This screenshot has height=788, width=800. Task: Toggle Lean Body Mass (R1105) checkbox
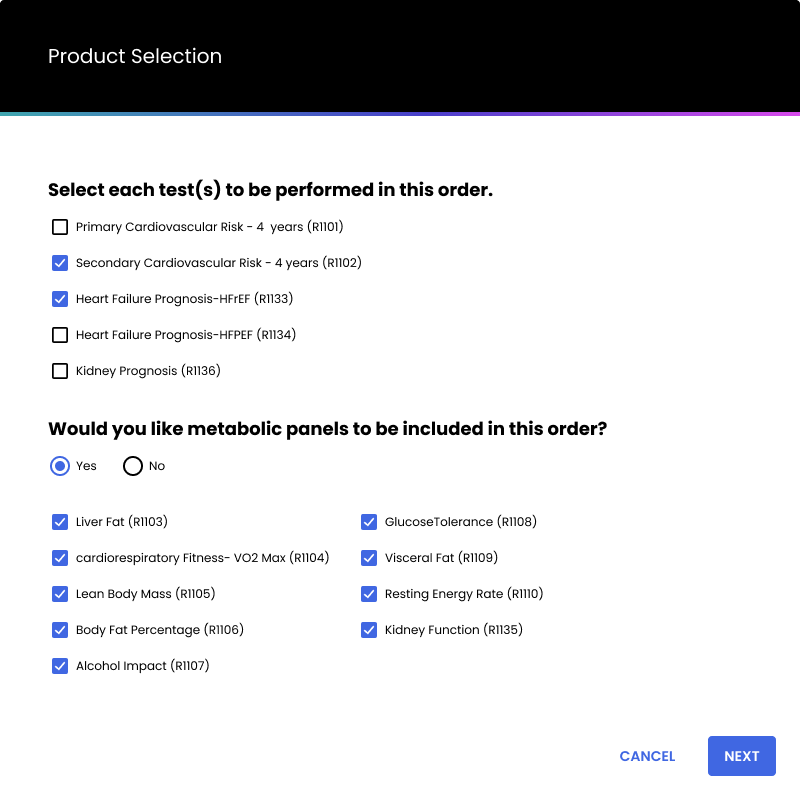pyautogui.click(x=60, y=594)
